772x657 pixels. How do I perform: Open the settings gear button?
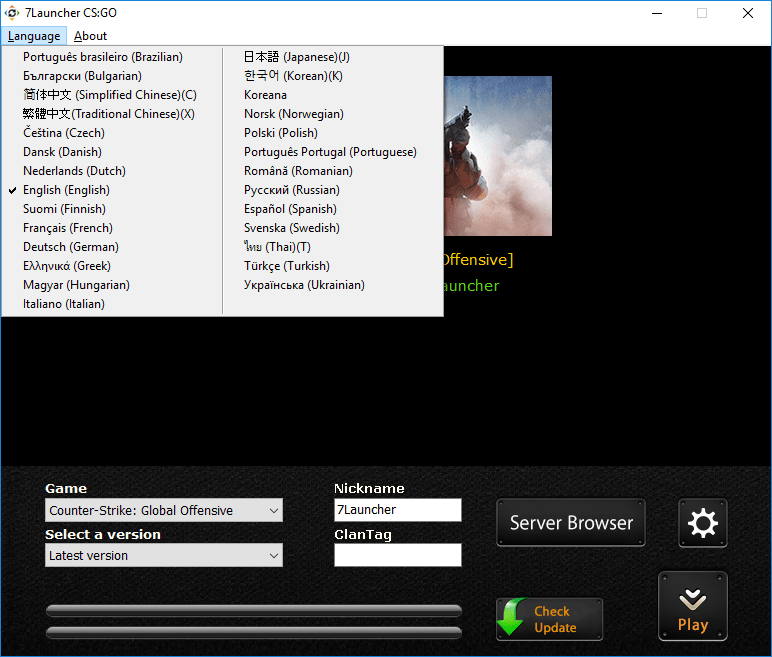[703, 523]
